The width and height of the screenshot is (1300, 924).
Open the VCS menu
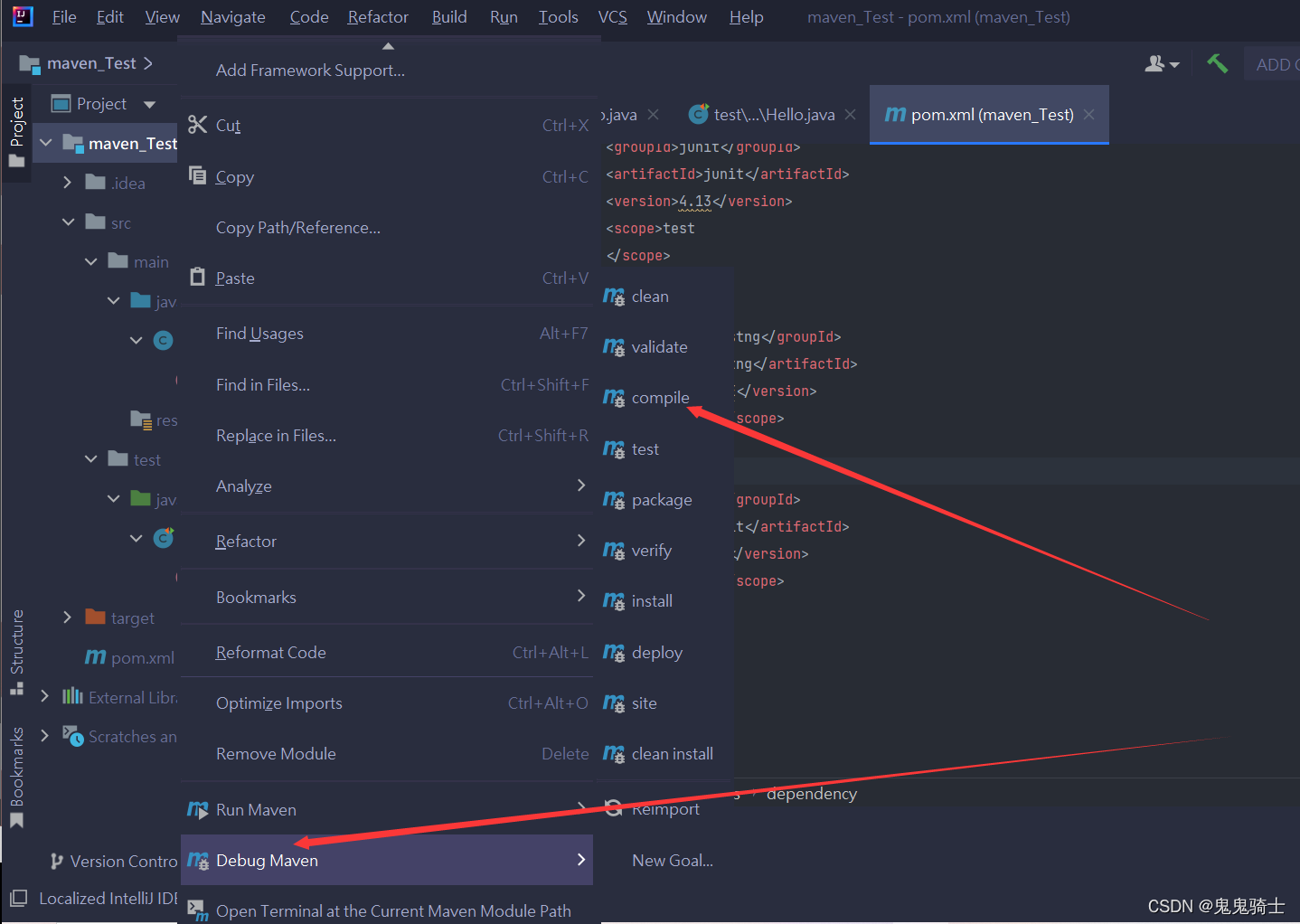(x=612, y=17)
